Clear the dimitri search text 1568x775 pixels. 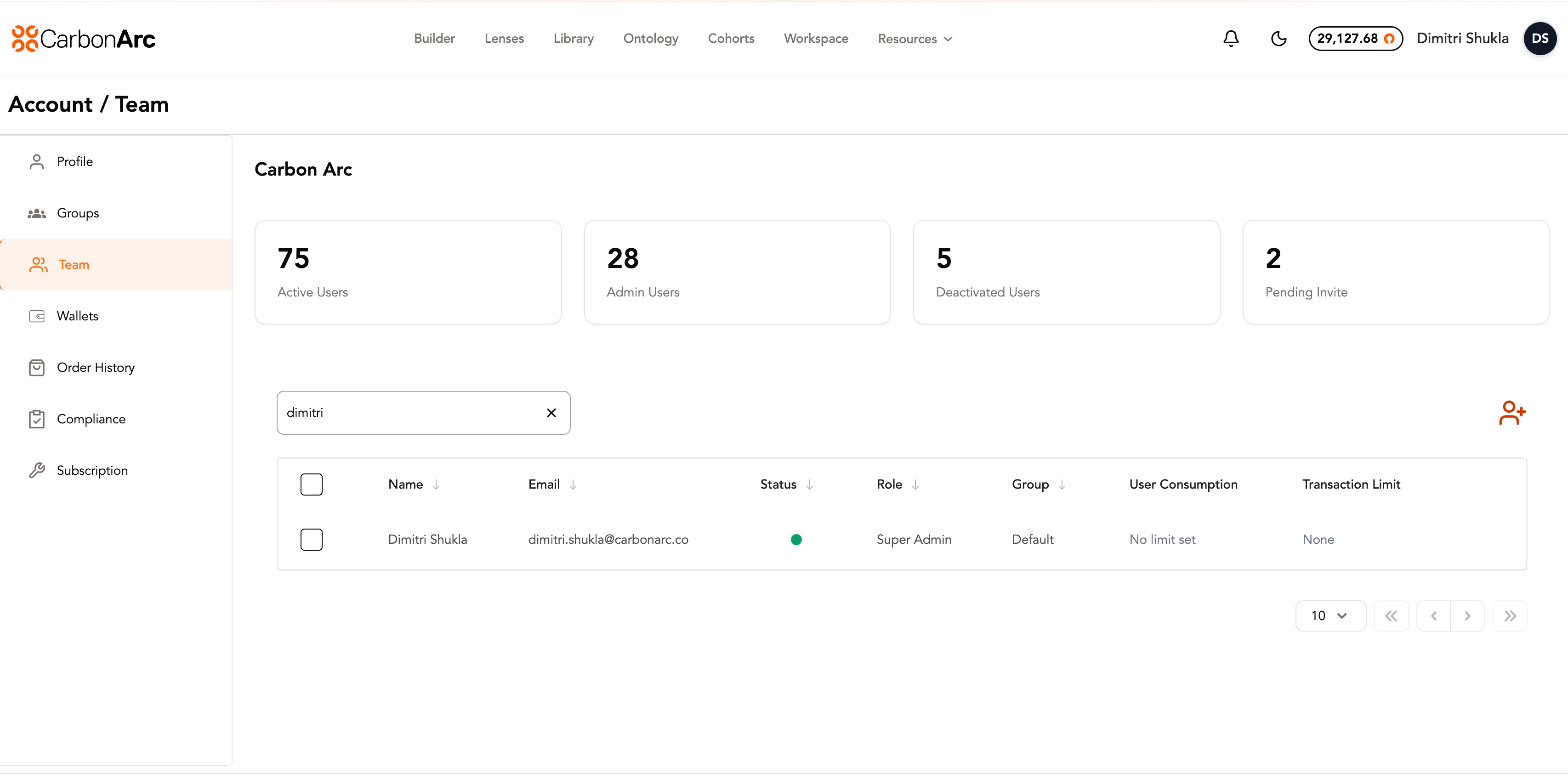(x=551, y=413)
